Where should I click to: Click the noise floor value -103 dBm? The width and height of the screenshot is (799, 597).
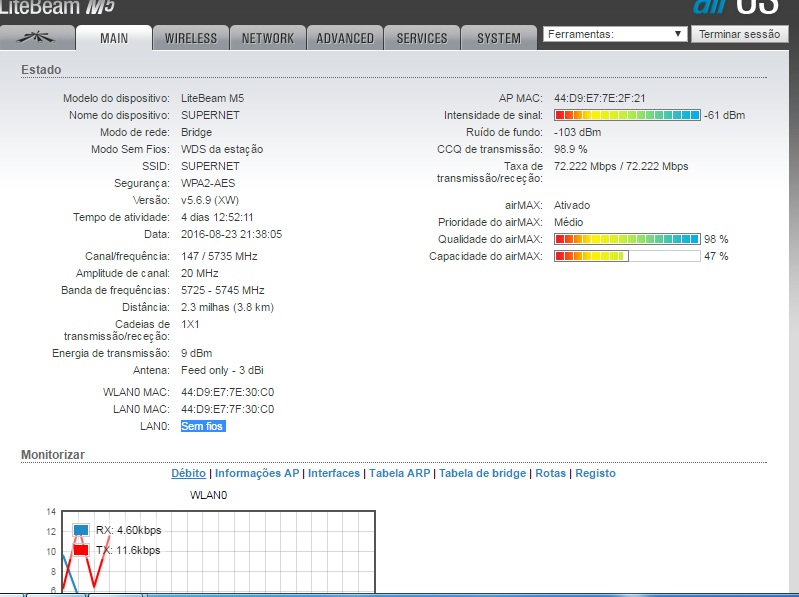(x=577, y=132)
